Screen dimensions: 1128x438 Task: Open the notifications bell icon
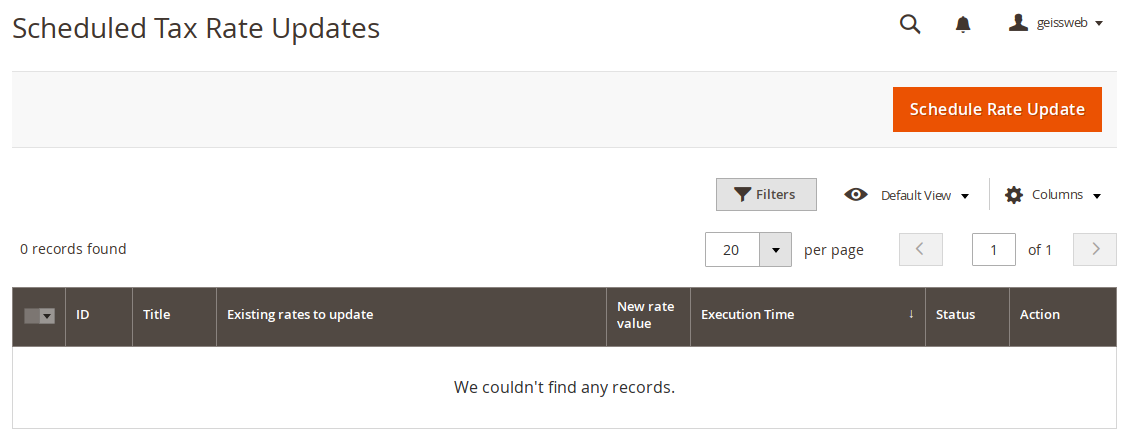pyautogui.click(x=963, y=24)
